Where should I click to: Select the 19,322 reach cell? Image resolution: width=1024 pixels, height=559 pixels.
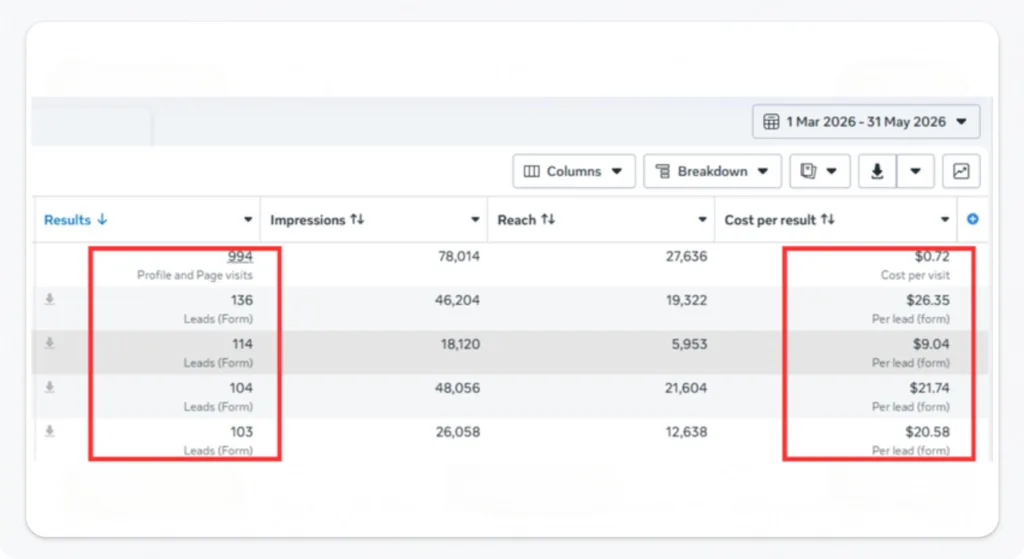(686, 300)
